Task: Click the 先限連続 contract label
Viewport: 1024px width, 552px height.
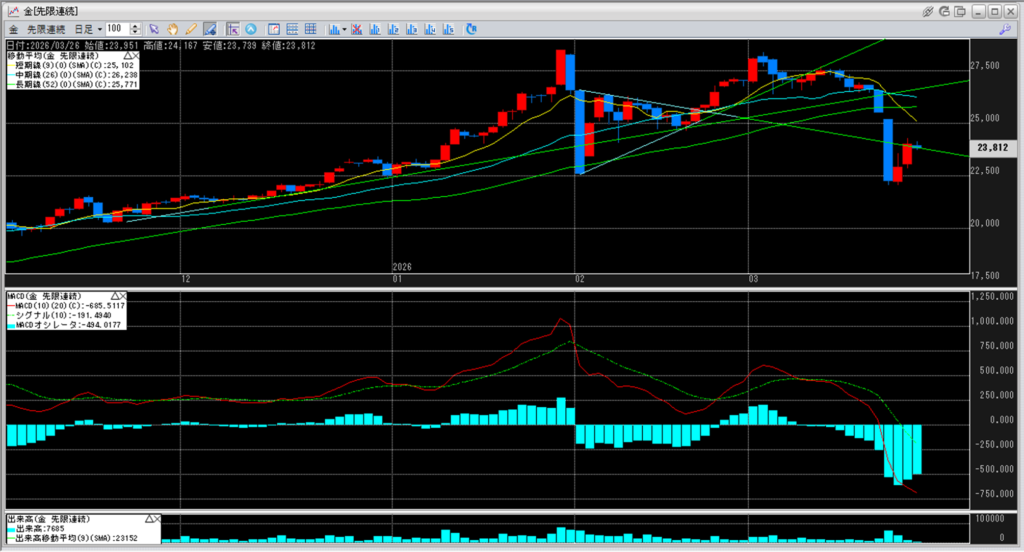Action: click(45, 29)
